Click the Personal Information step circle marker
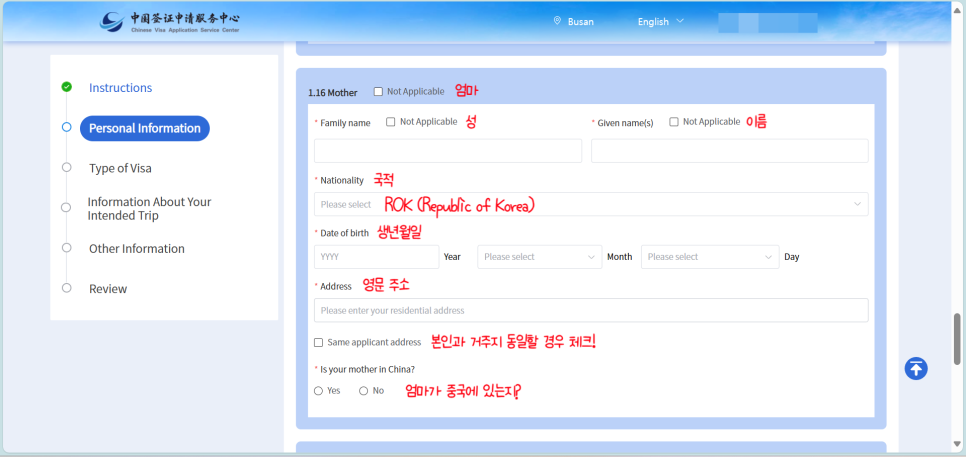Viewport: 966px width, 457px height. (x=67, y=127)
